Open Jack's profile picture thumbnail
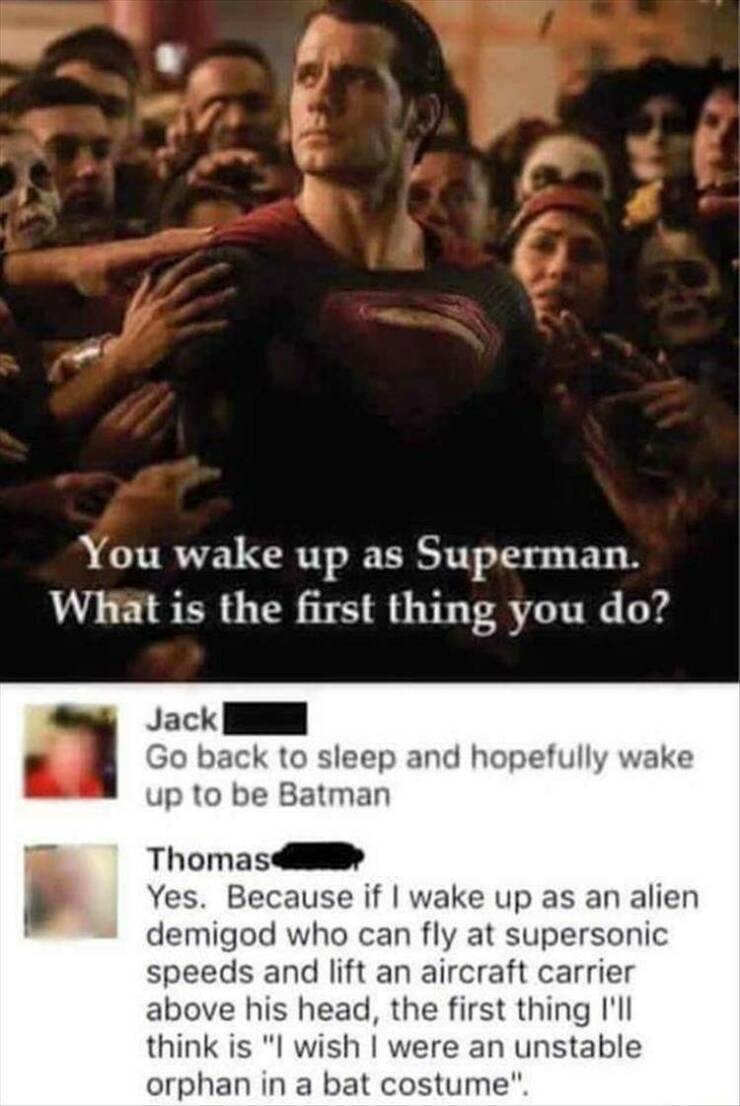The height and width of the screenshot is (1106, 740). 71,751
